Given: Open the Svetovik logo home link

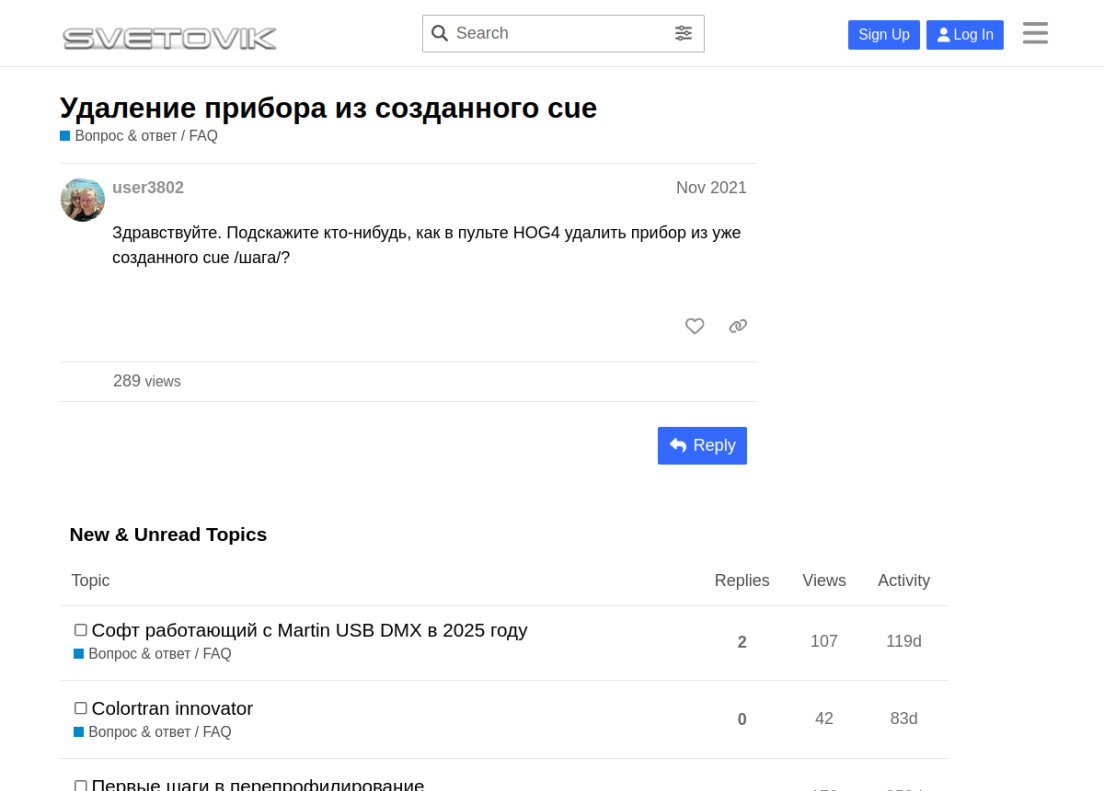Looking at the screenshot, I should [169, 37].
